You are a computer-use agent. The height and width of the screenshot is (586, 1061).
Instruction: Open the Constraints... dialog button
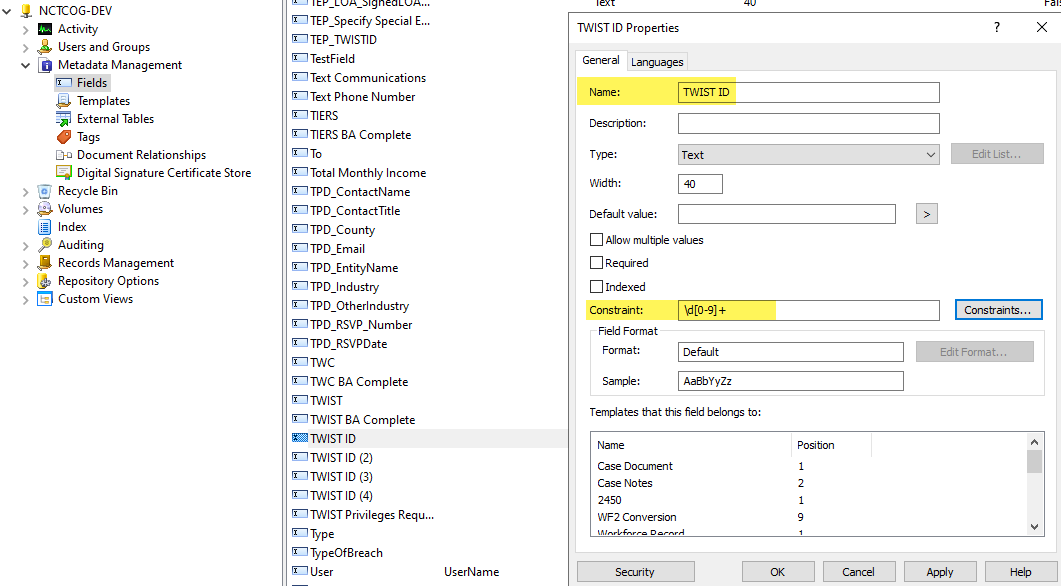998,310
